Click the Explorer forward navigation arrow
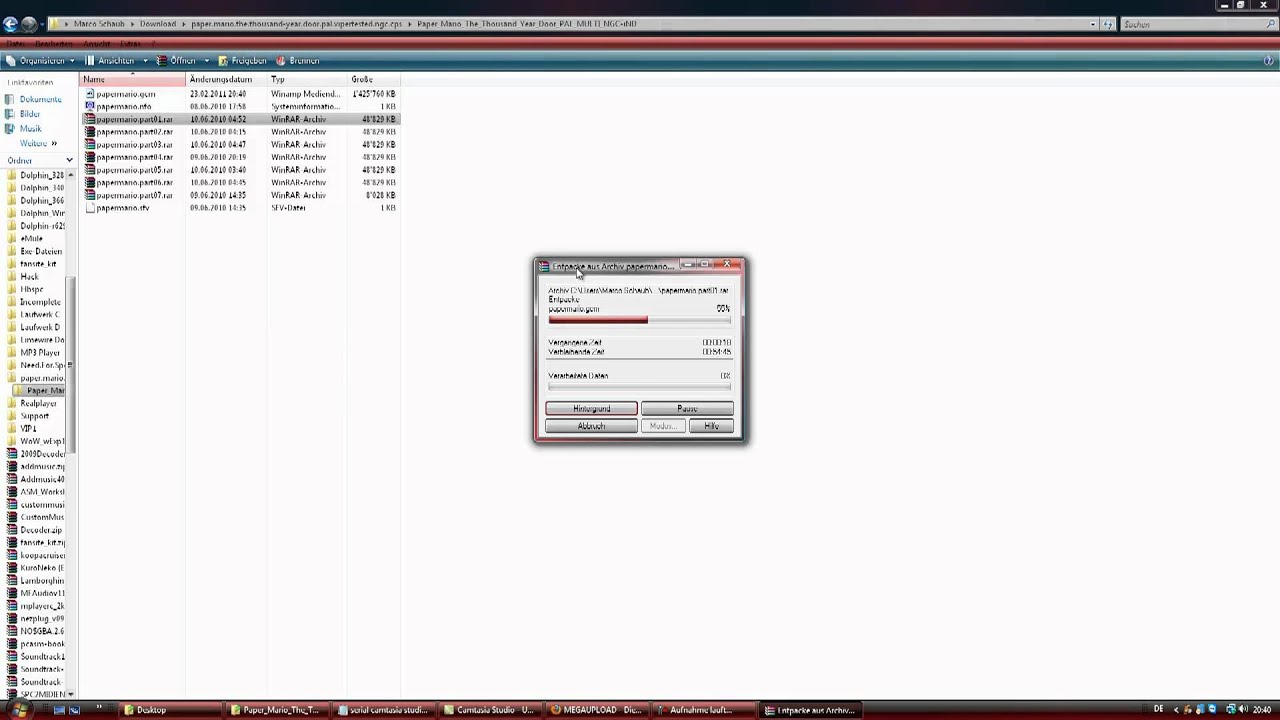Viewport: 1280px width, 720px height. pyautogui.click(x=29, y=24)
